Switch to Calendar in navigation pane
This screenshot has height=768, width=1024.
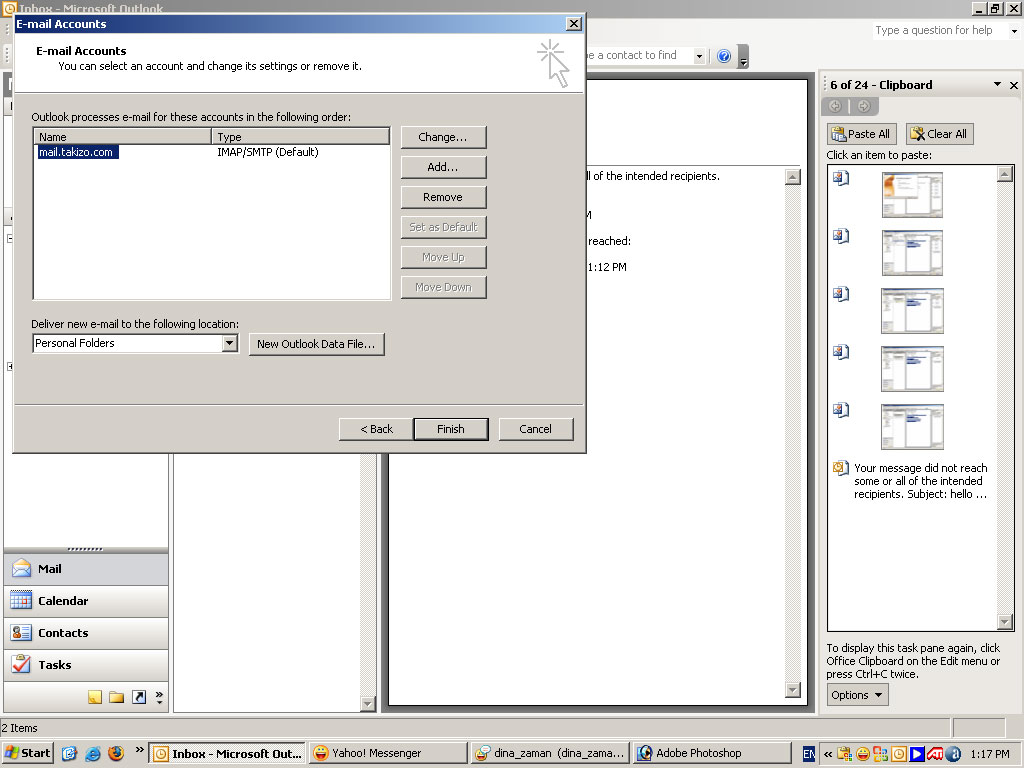point(86,601)
